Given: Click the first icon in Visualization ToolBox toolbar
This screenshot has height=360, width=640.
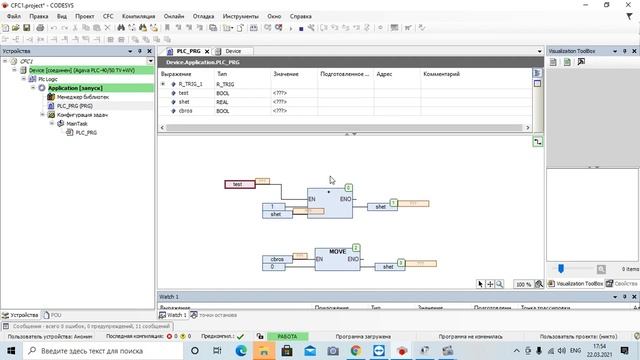Looking at the screenshot, I should (x=553, y=62).
